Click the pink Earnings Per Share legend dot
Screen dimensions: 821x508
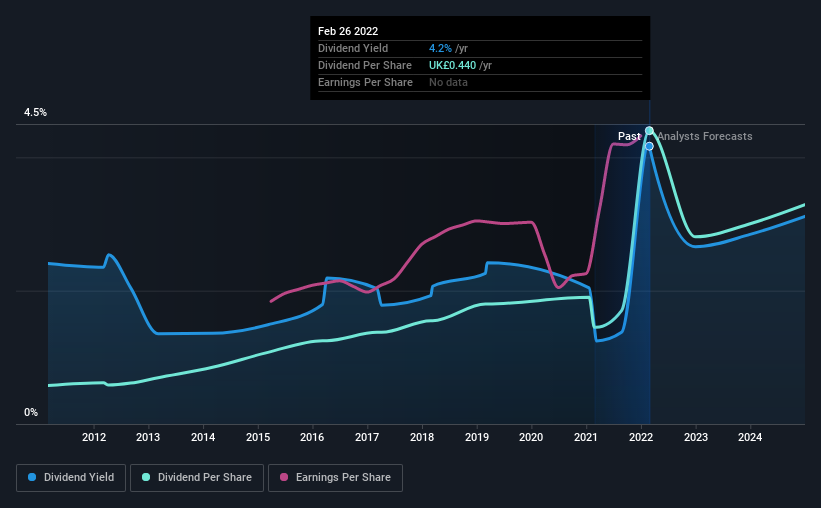click(x=284, y=477)
